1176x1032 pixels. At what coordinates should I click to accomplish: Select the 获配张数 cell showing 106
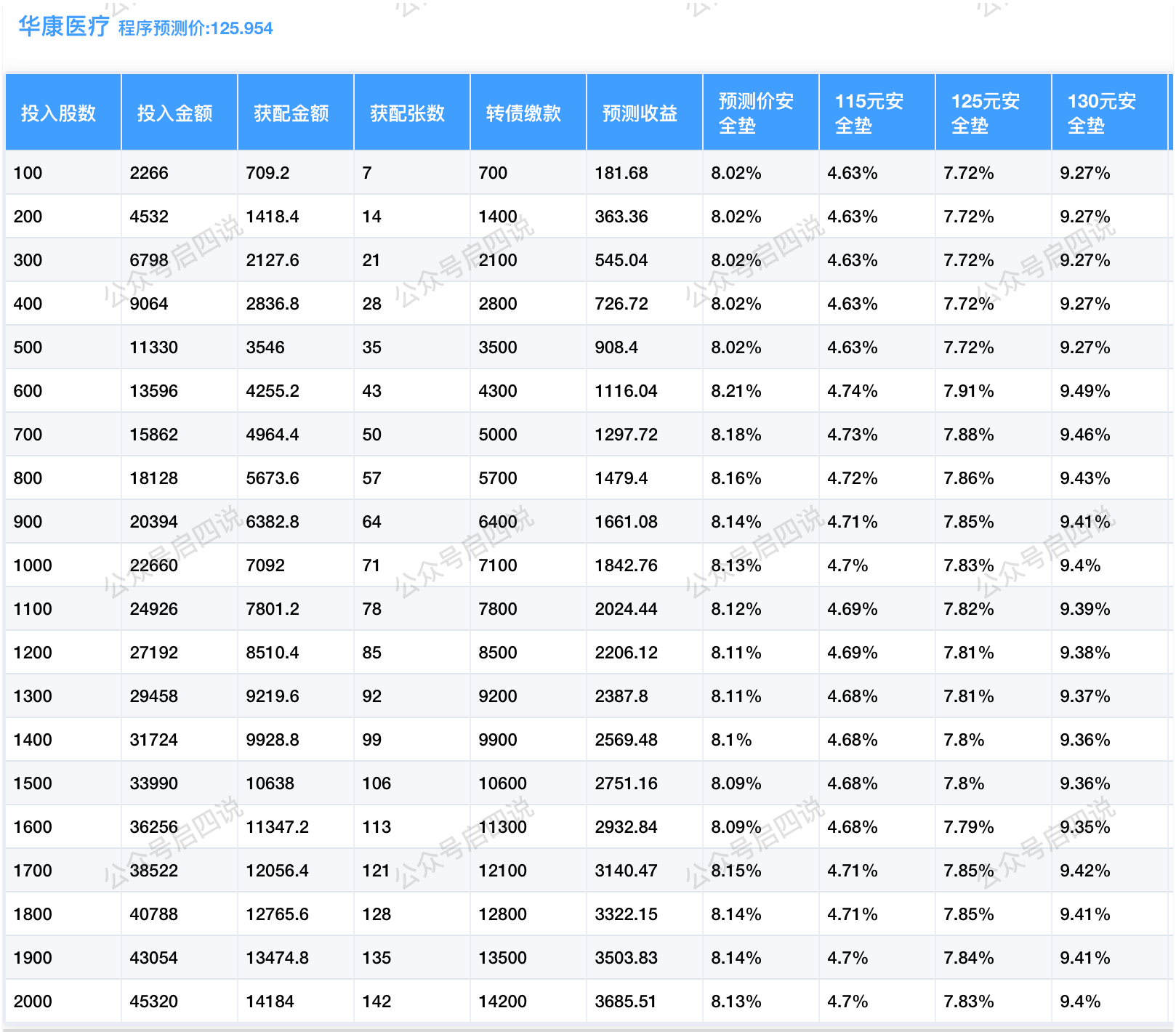(376, 783)
